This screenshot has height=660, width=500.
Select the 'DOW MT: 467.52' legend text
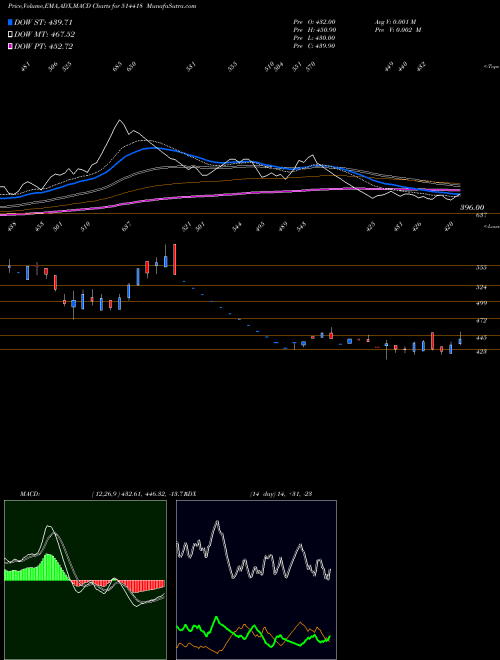[x=45, y=35]
